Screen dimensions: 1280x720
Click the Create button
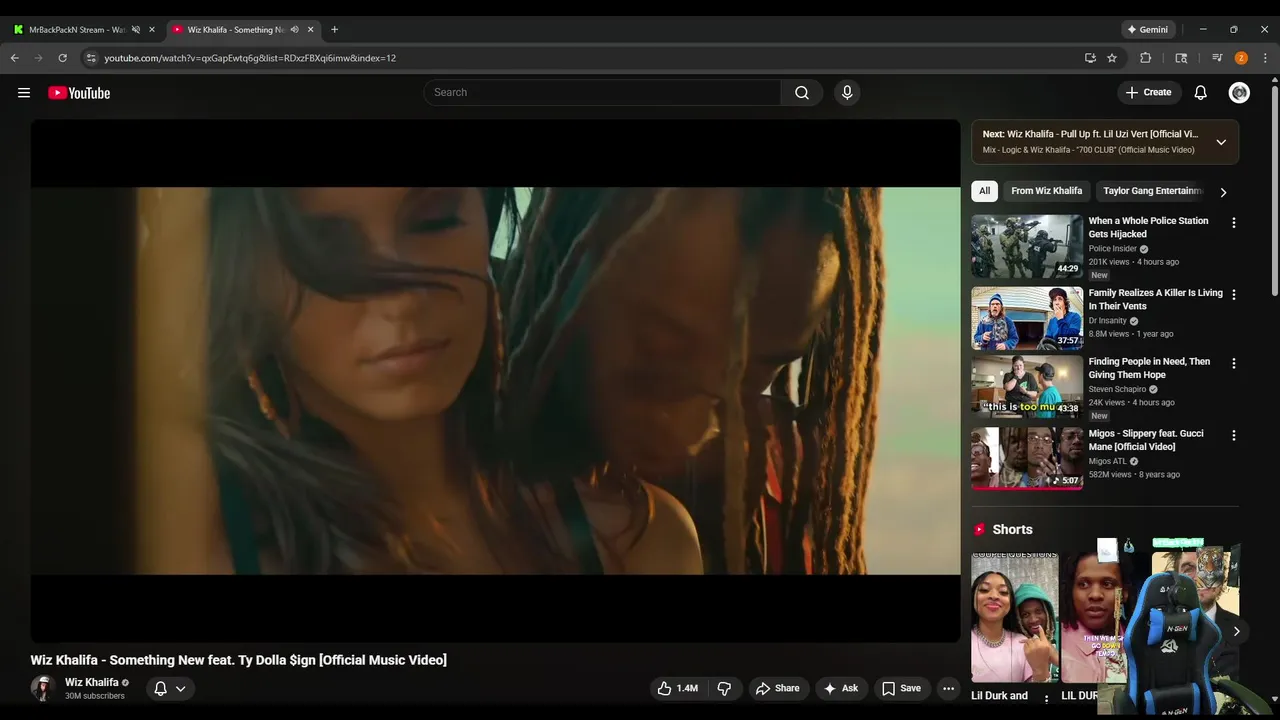tap(1148, 93)
